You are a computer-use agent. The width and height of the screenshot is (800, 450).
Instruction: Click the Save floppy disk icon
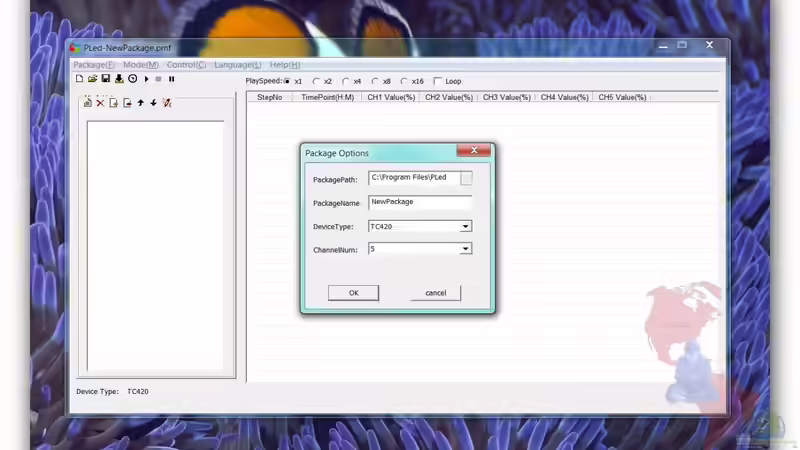(x=106, y=79)
